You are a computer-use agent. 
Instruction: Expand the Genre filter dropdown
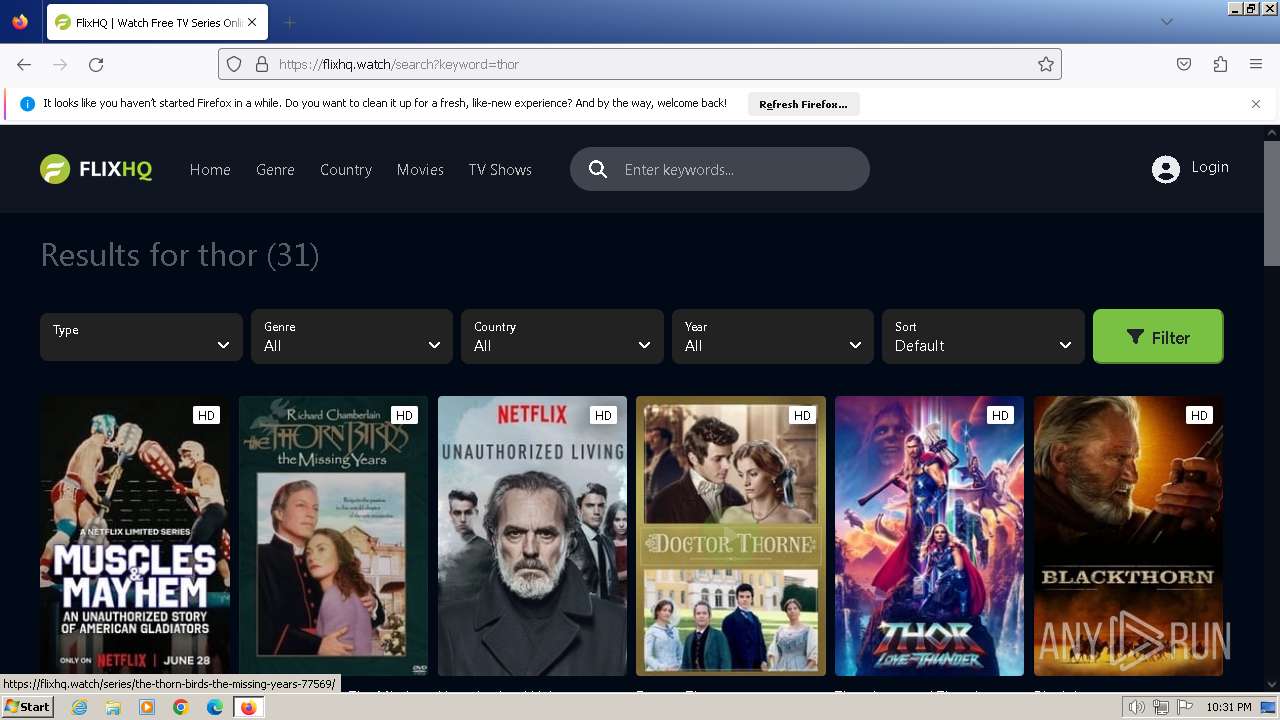352,336
